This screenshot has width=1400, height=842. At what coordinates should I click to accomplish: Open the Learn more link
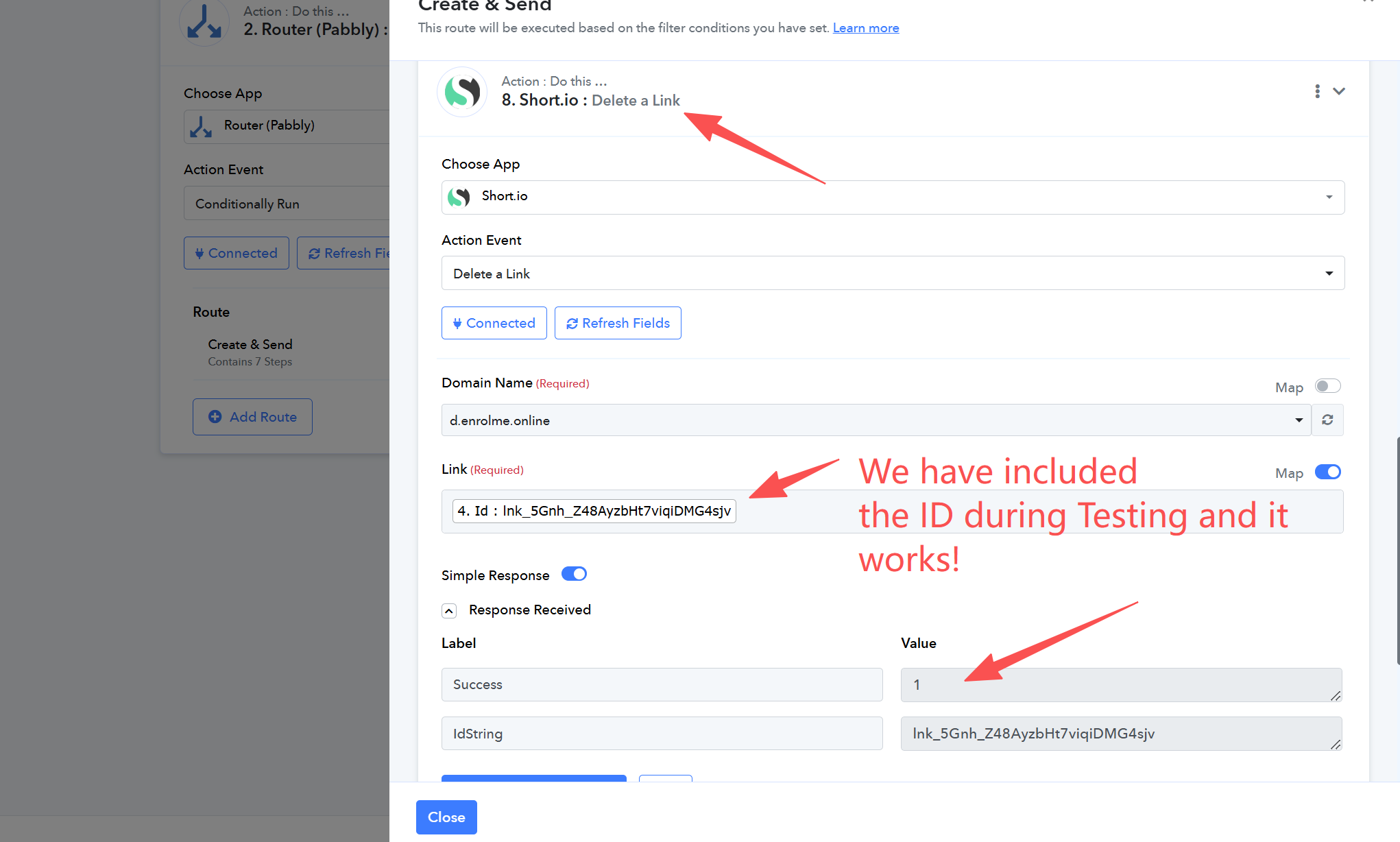click(x=866, y=28)
